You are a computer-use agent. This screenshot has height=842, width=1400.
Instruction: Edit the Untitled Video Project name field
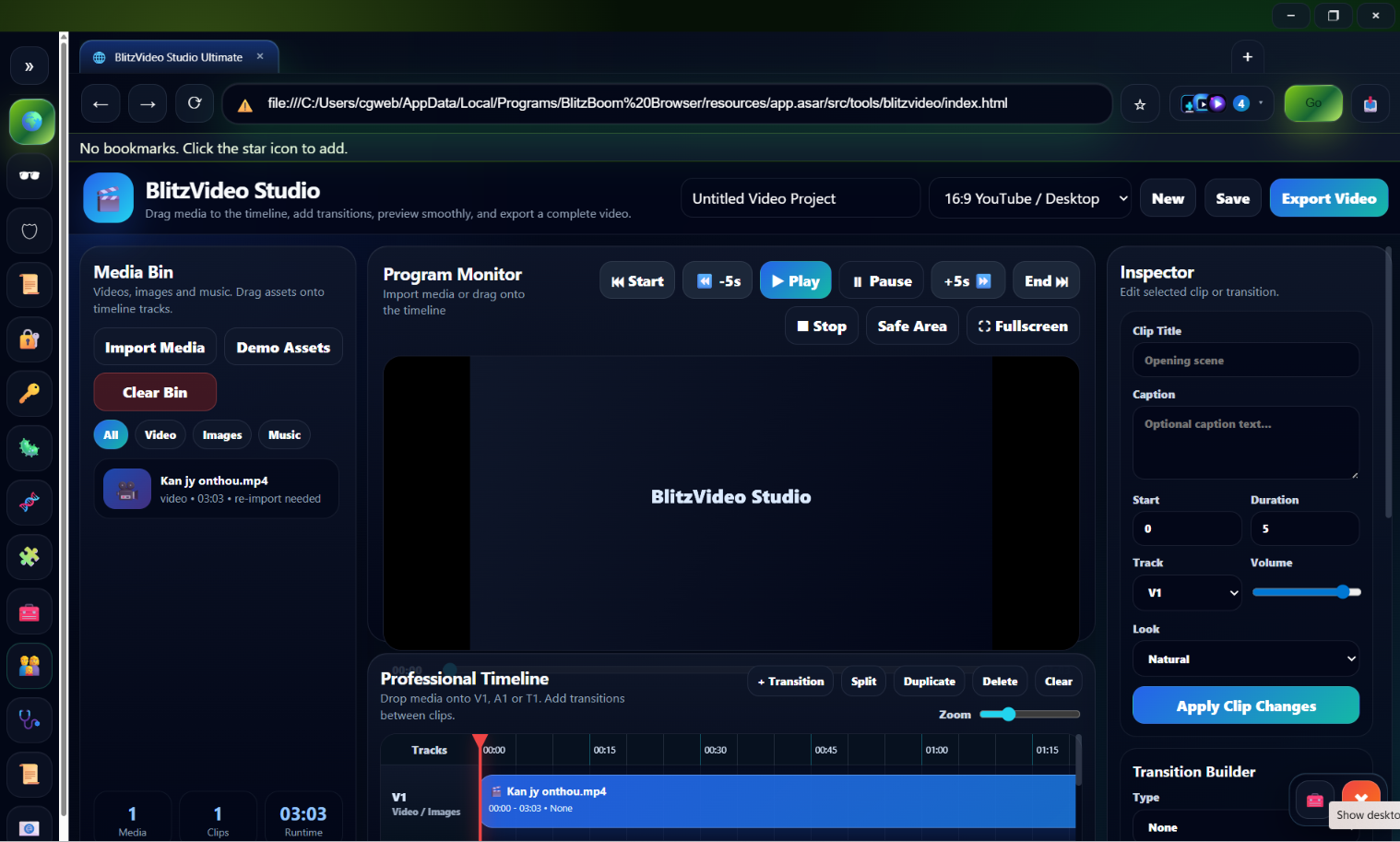pos(801,198)
